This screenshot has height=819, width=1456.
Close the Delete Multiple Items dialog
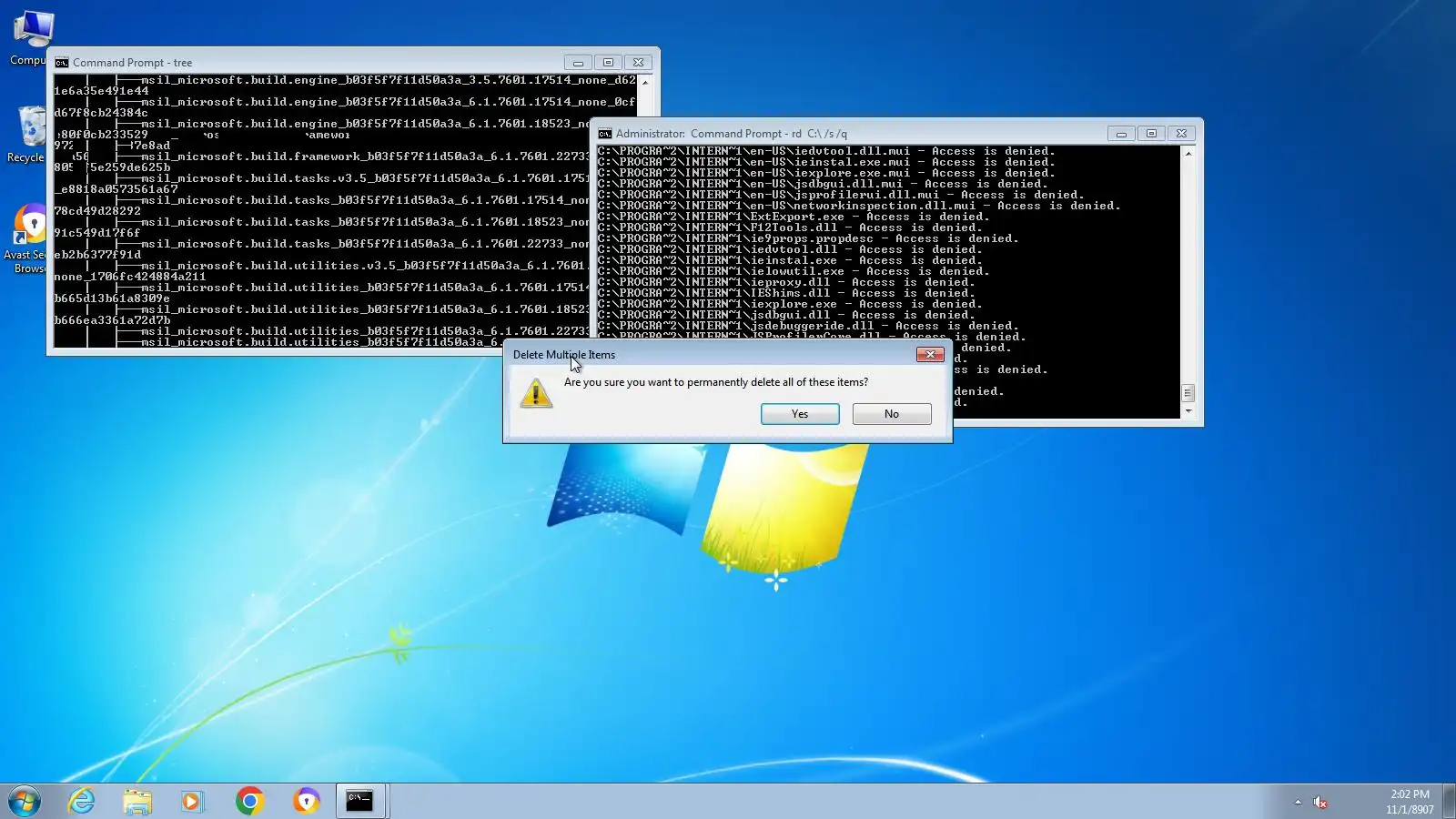pos(930,354)
